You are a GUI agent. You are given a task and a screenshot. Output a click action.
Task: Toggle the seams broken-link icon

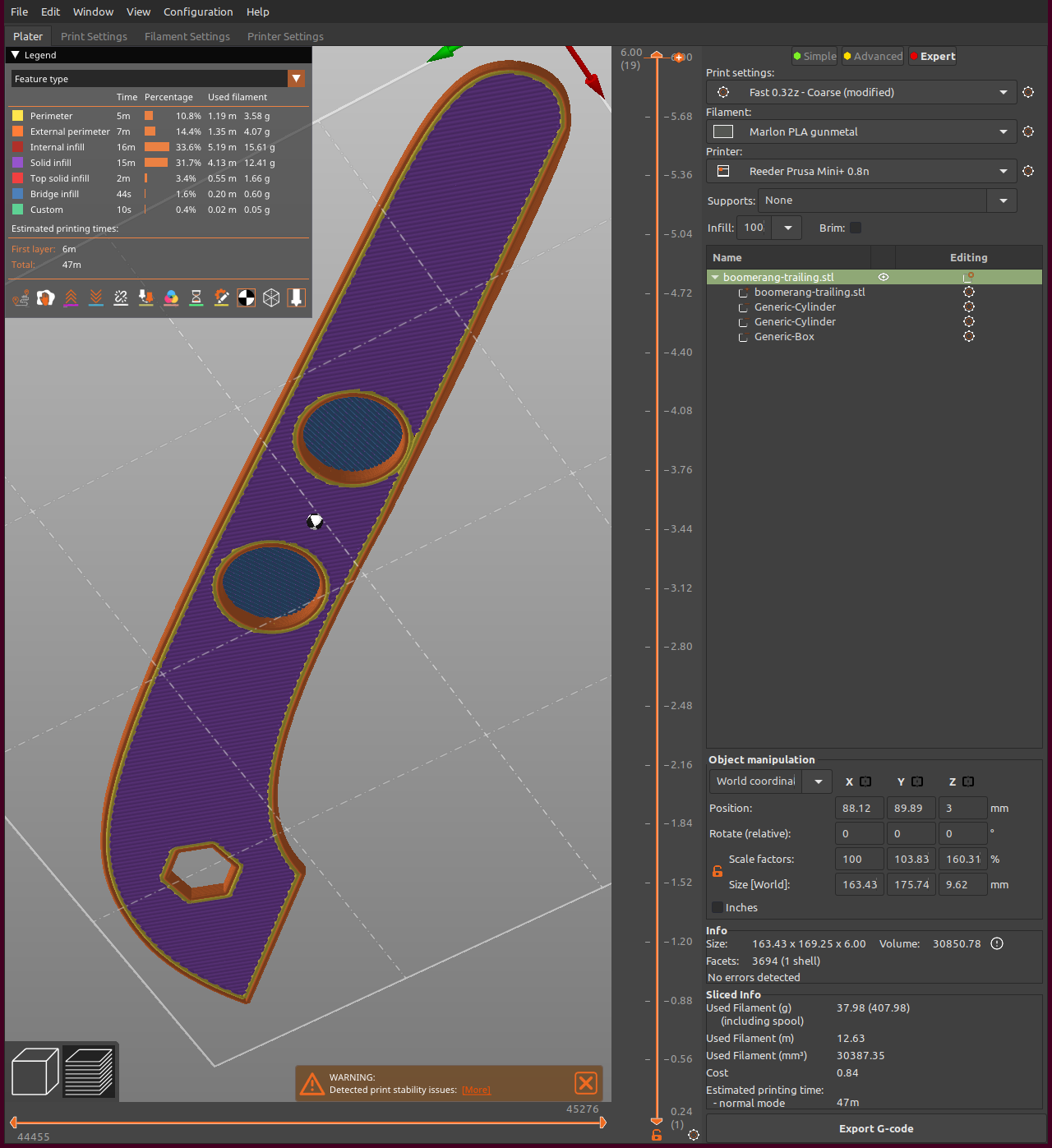[121, 297]
